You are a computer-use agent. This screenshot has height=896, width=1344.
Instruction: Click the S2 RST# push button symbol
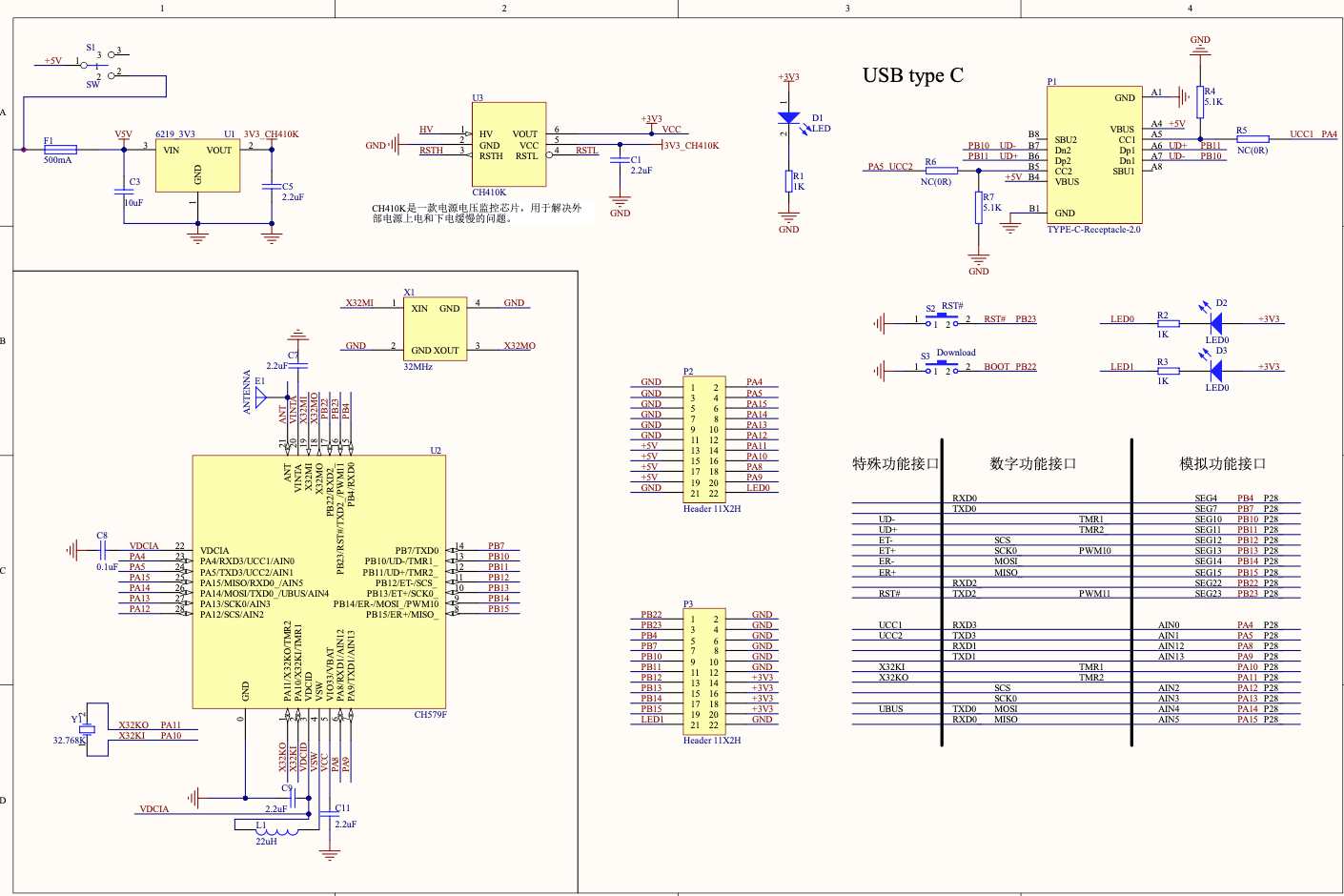tap(941, 318)
